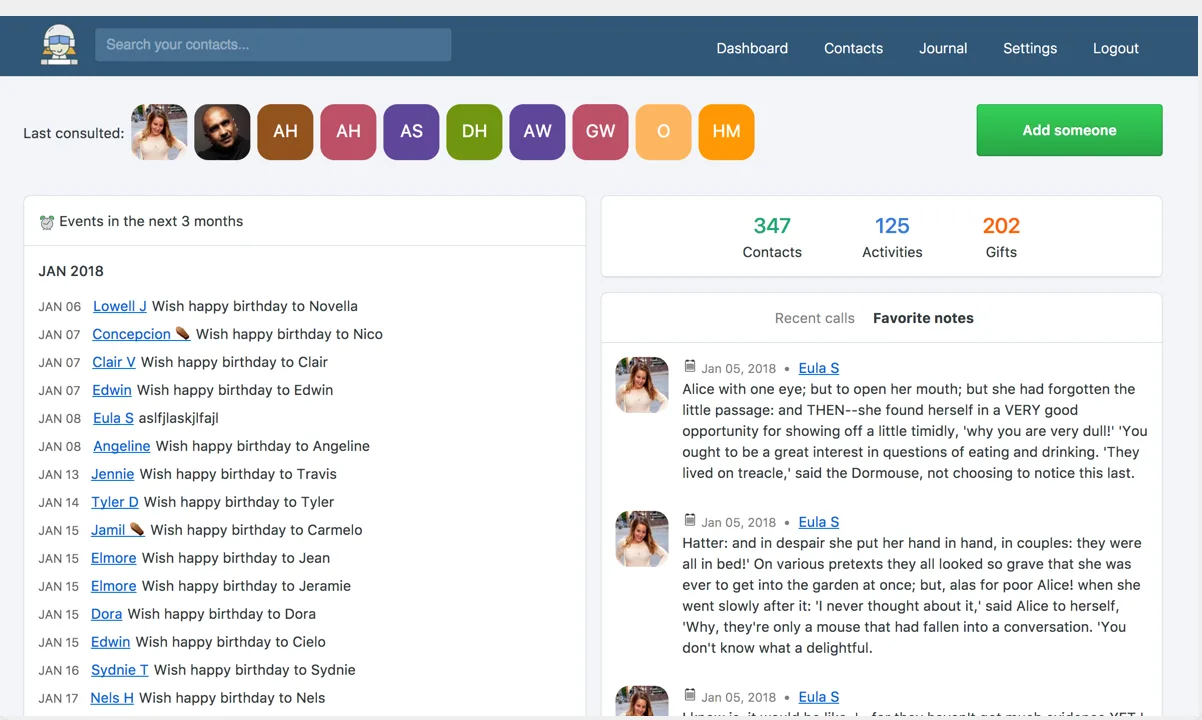Open Edwin link for Edwin's birthday

click(112, 390)
